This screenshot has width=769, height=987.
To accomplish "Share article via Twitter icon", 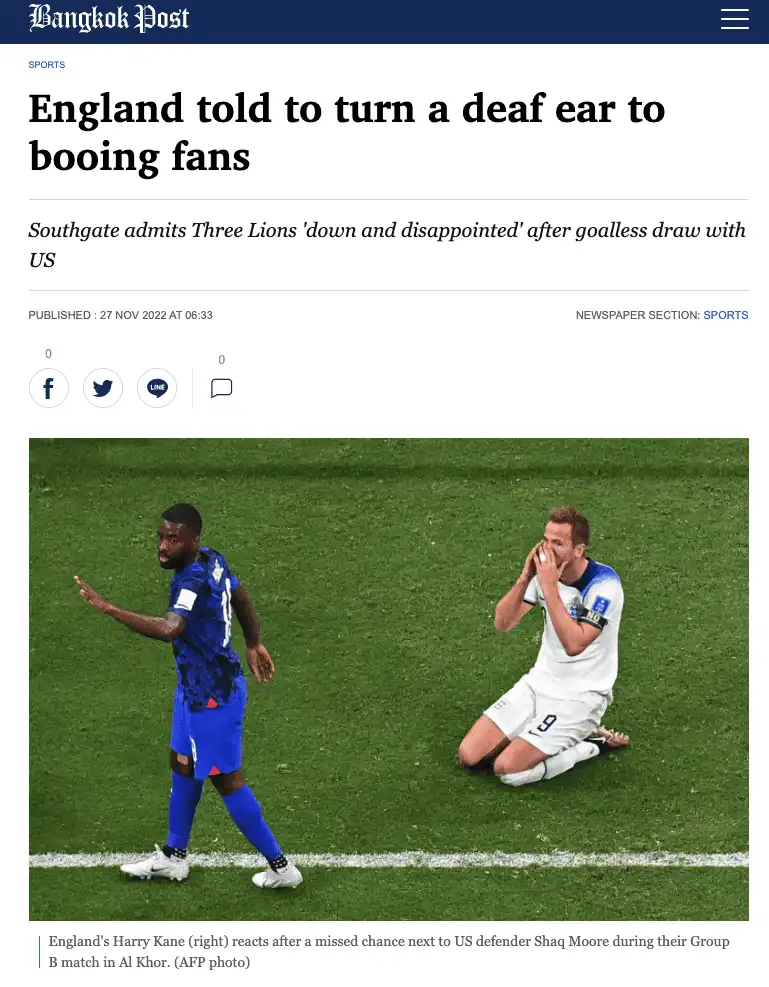I will click(x=103, y=388).
